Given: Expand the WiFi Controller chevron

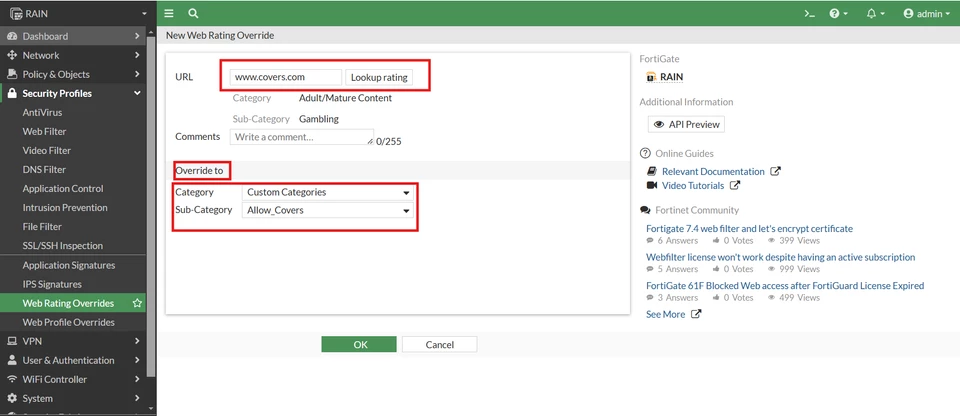Looking at the screenshot, I should 137,379.
